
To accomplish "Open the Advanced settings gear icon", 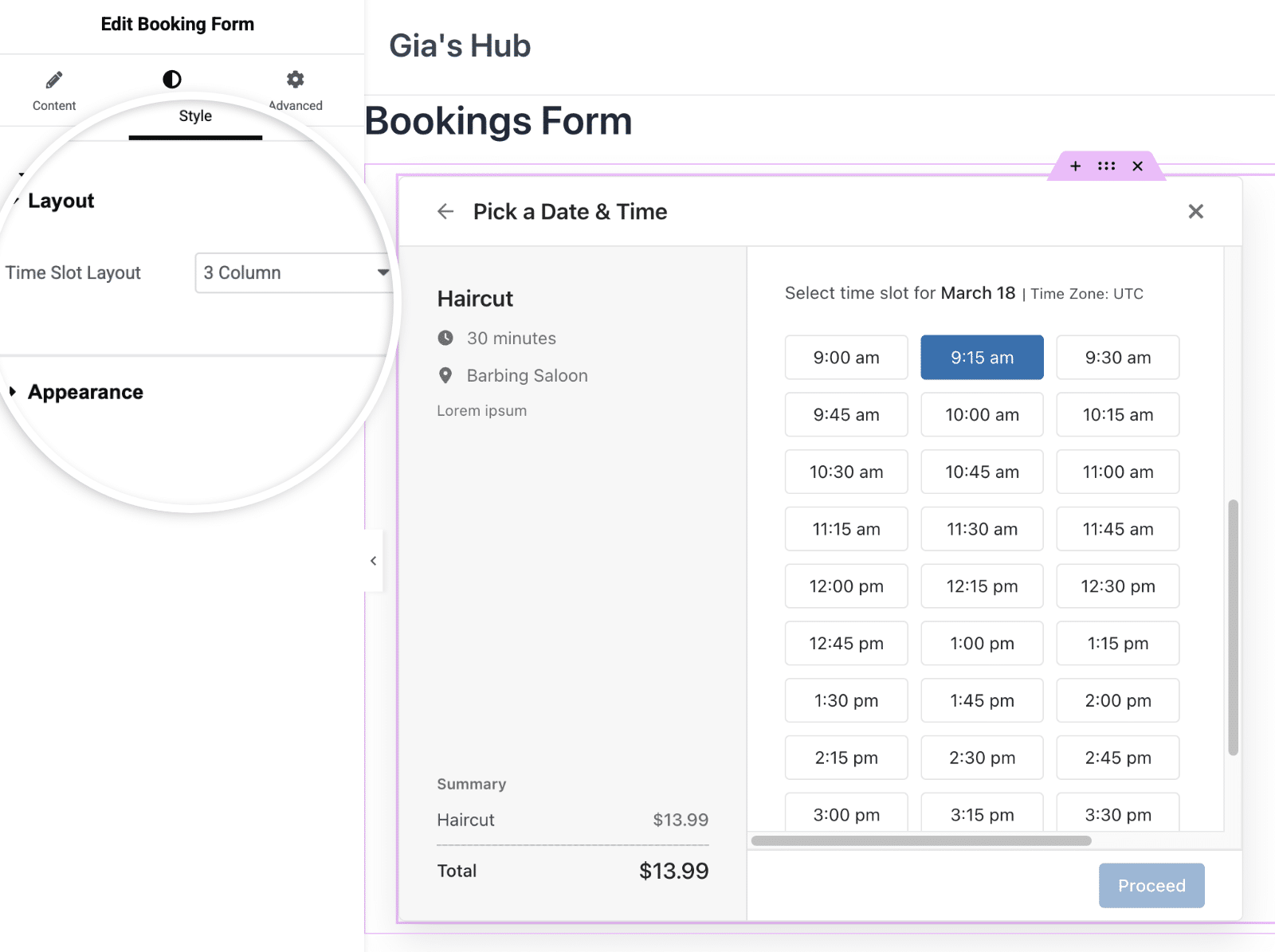I will point(295,80).
